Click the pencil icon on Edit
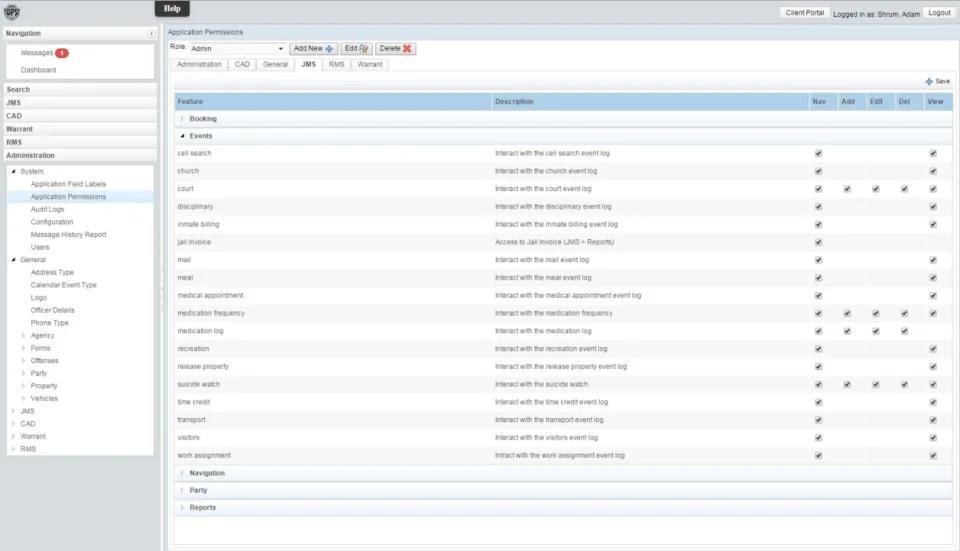Viewport: 960px width, 551px height. click(x=364, y=48)
